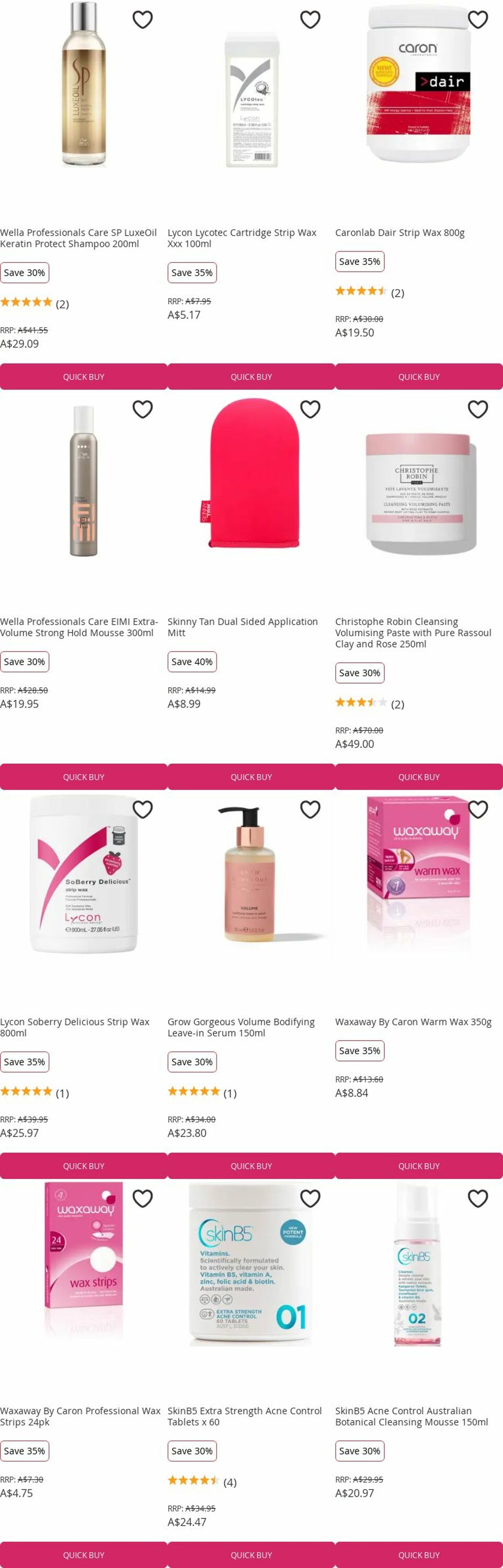Quick buy Skinny Tan Dual Sided Mitt
This screenshot has width=503, height=1568.
pyautogui.click(x=251, y=777)
